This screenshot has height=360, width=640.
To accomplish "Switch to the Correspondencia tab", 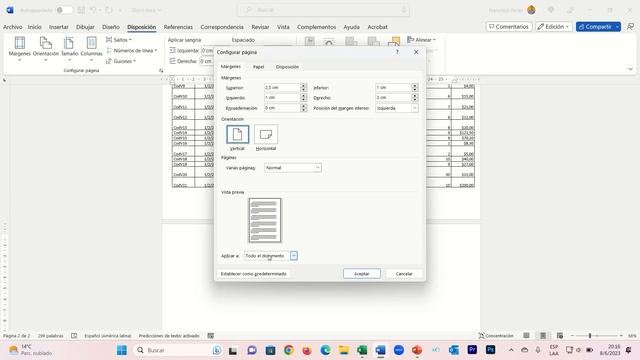I will (x=222, y=27).
